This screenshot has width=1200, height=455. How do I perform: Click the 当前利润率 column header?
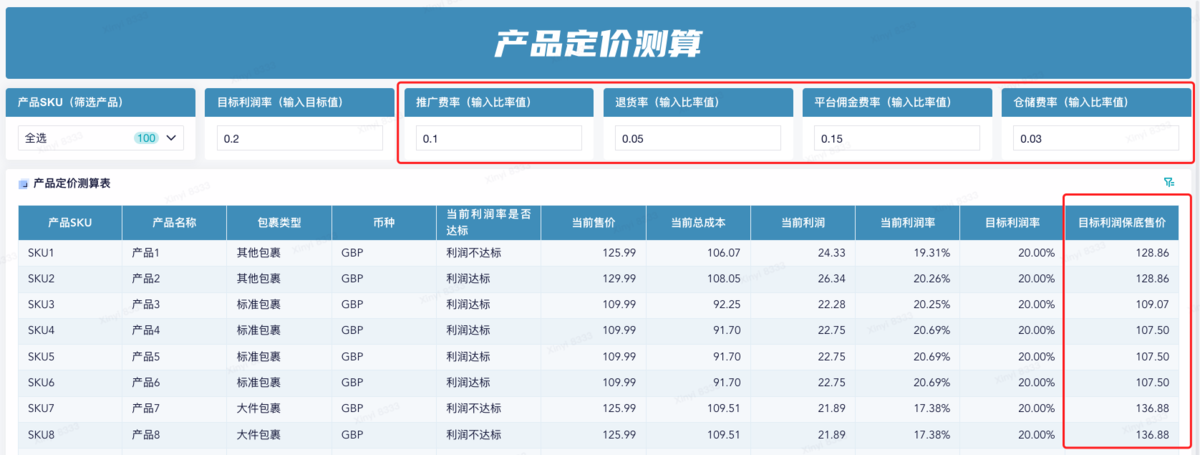(x=907, y=222)
